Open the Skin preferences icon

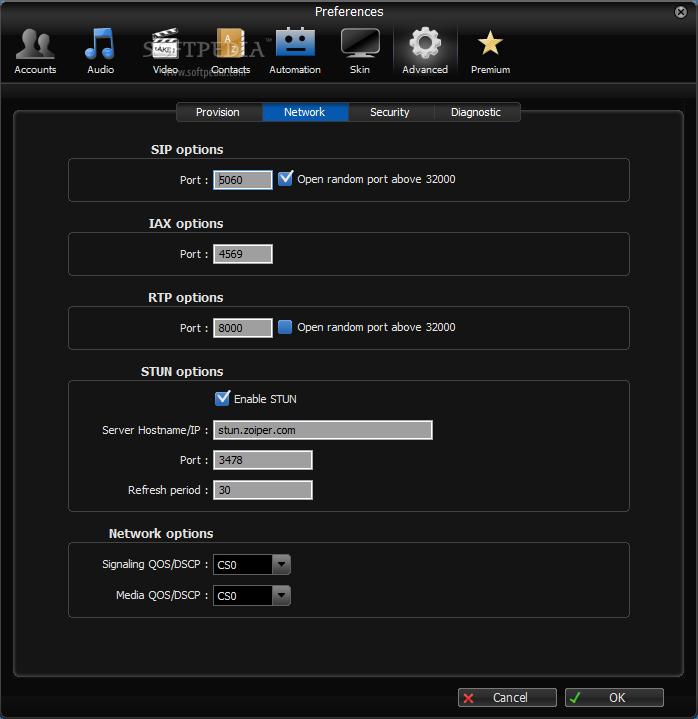(x=360, y=50)
